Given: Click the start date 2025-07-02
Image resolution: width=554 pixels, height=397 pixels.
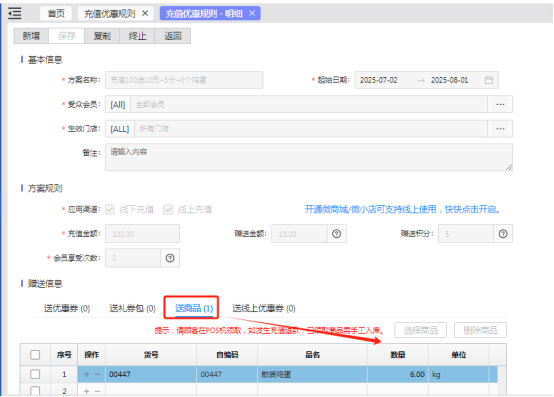Looking at the screenshot, I should 379,80.
